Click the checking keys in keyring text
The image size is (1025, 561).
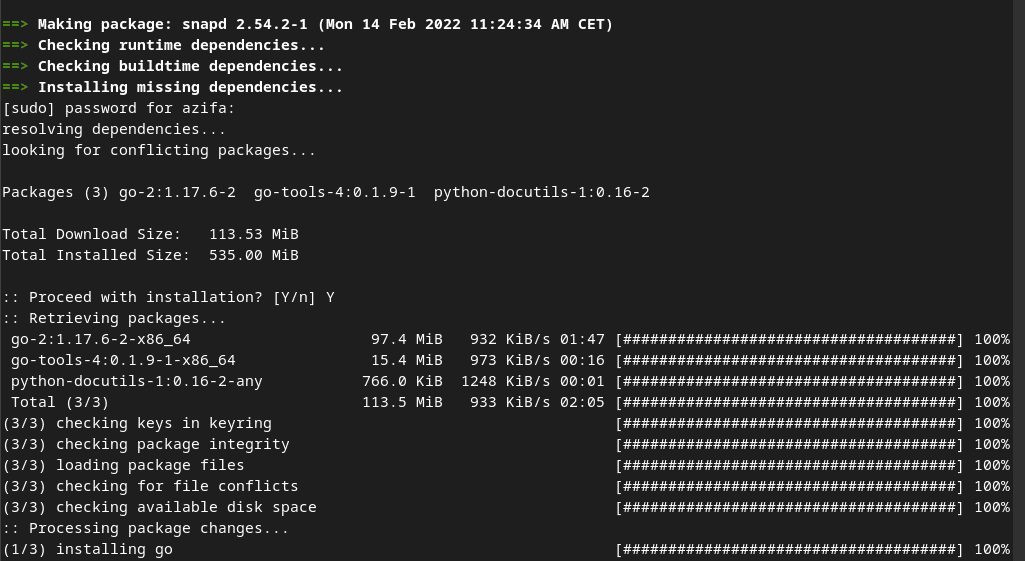[163, 423]
